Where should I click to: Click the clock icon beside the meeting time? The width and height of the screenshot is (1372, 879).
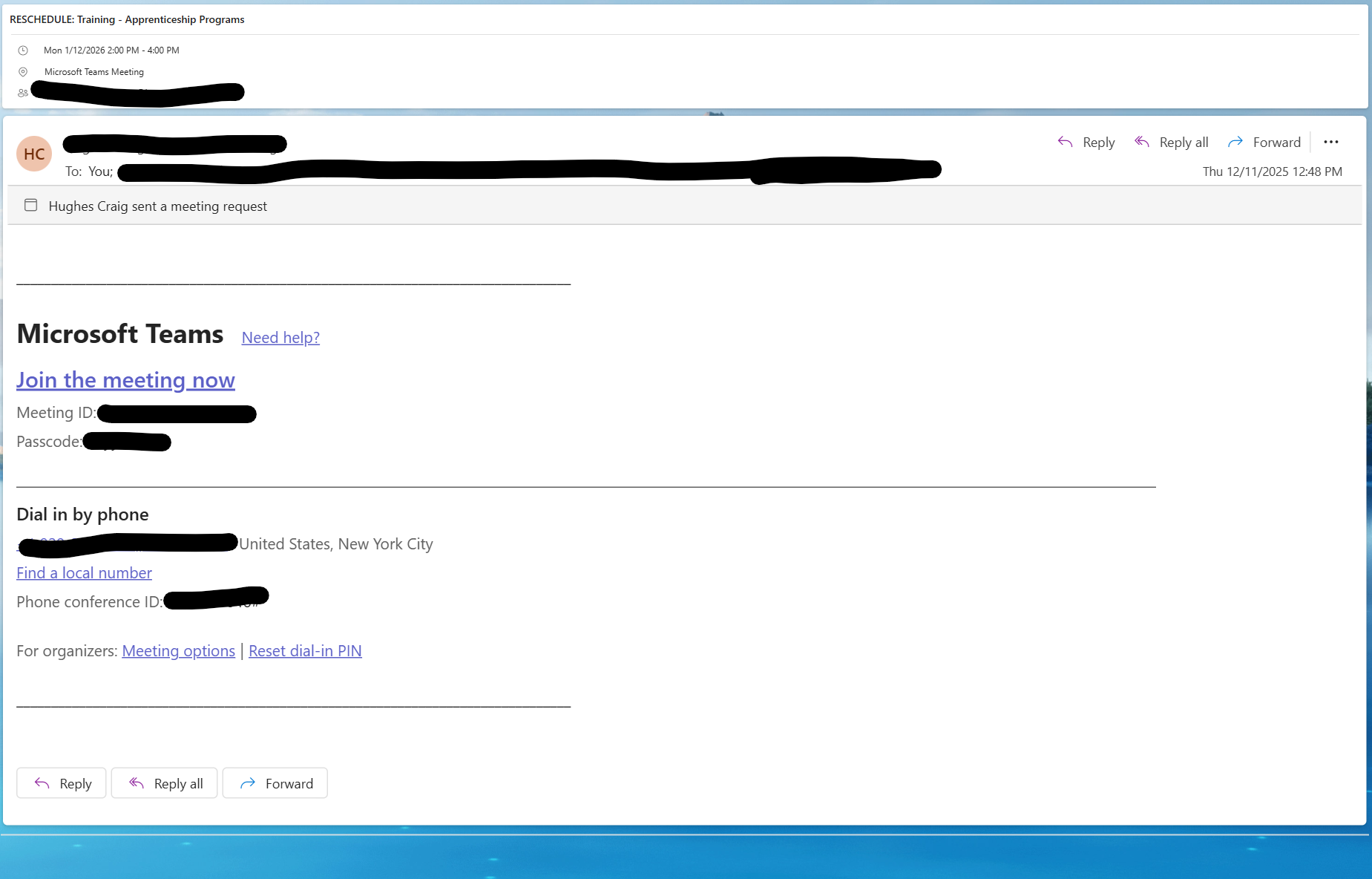coord(23,50)
